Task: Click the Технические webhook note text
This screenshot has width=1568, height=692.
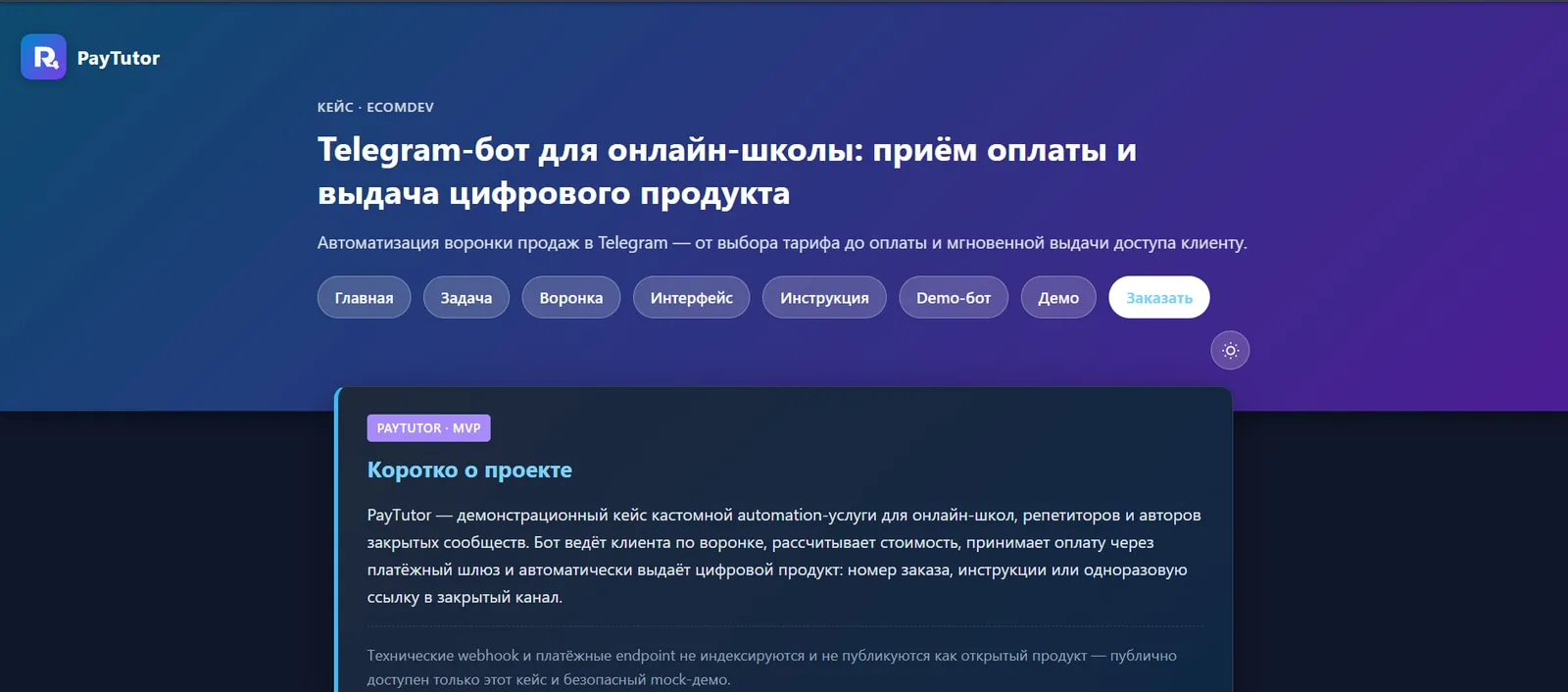Action: click(x=772, y=667)
